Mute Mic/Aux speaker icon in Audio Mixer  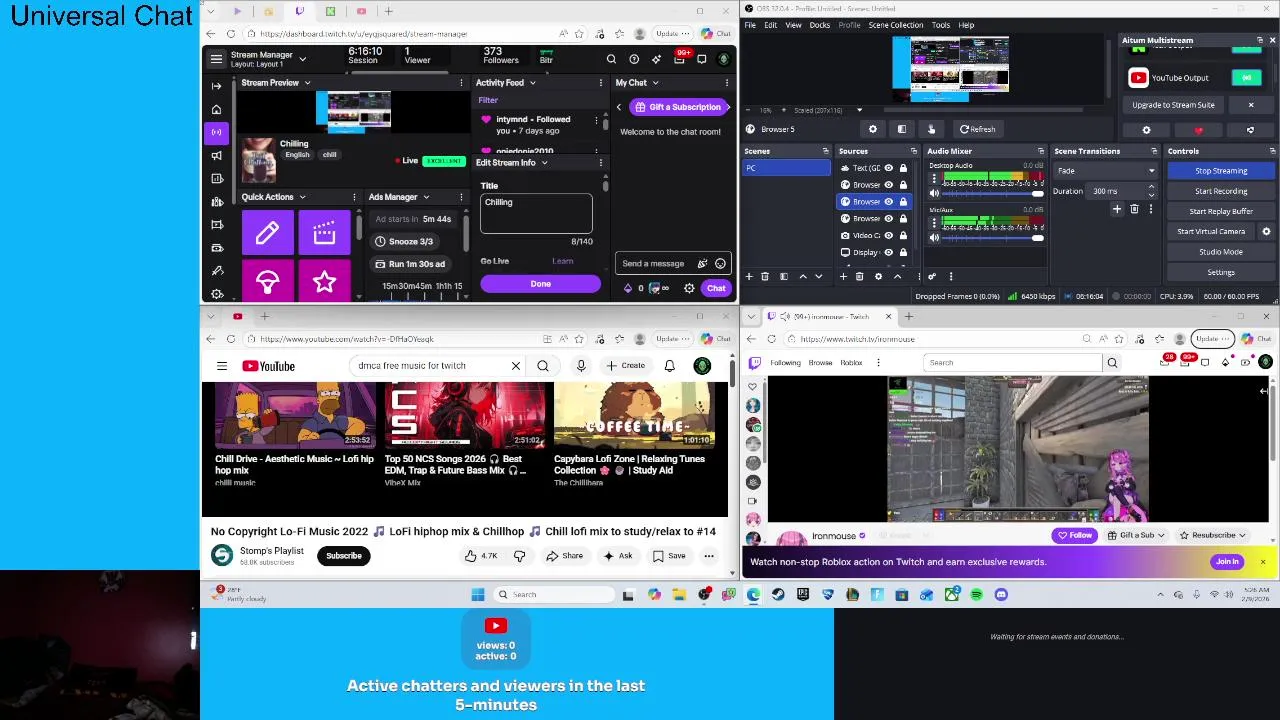click(x=935, y=238)
